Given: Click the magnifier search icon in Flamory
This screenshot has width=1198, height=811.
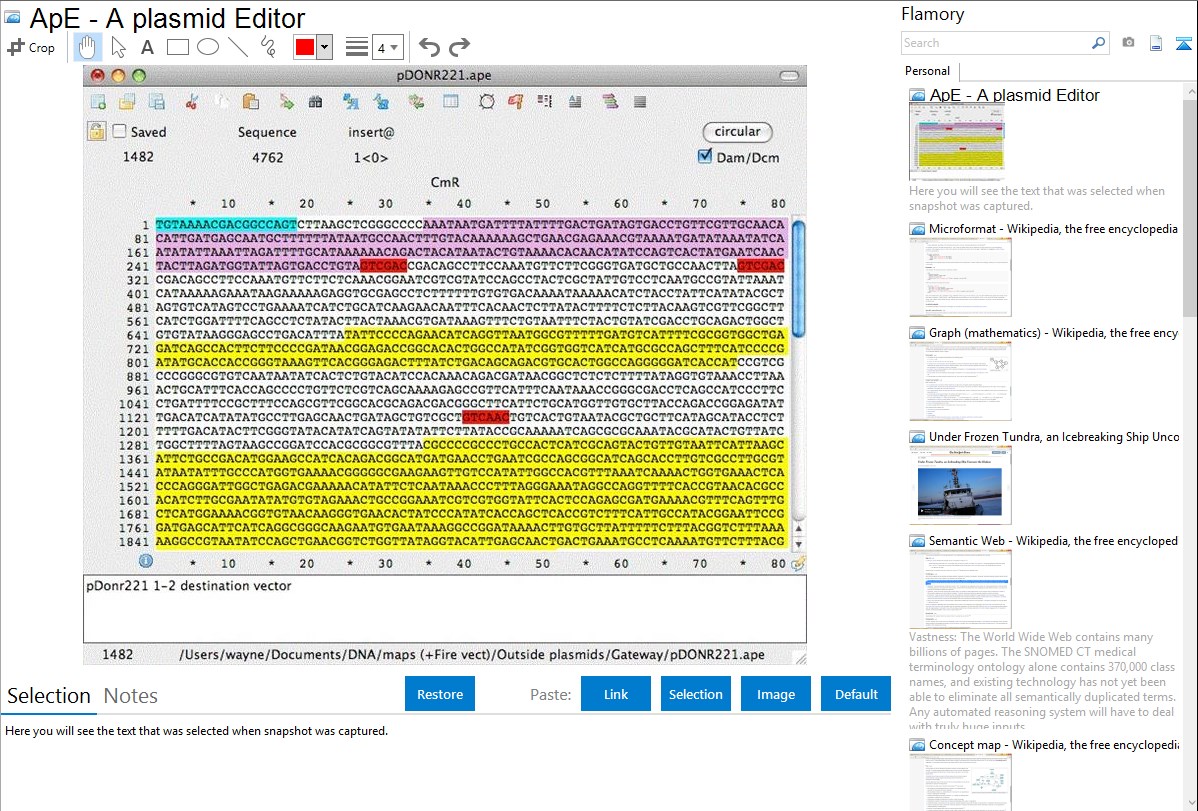Looking at the screenshot, I should point(1098,43).
